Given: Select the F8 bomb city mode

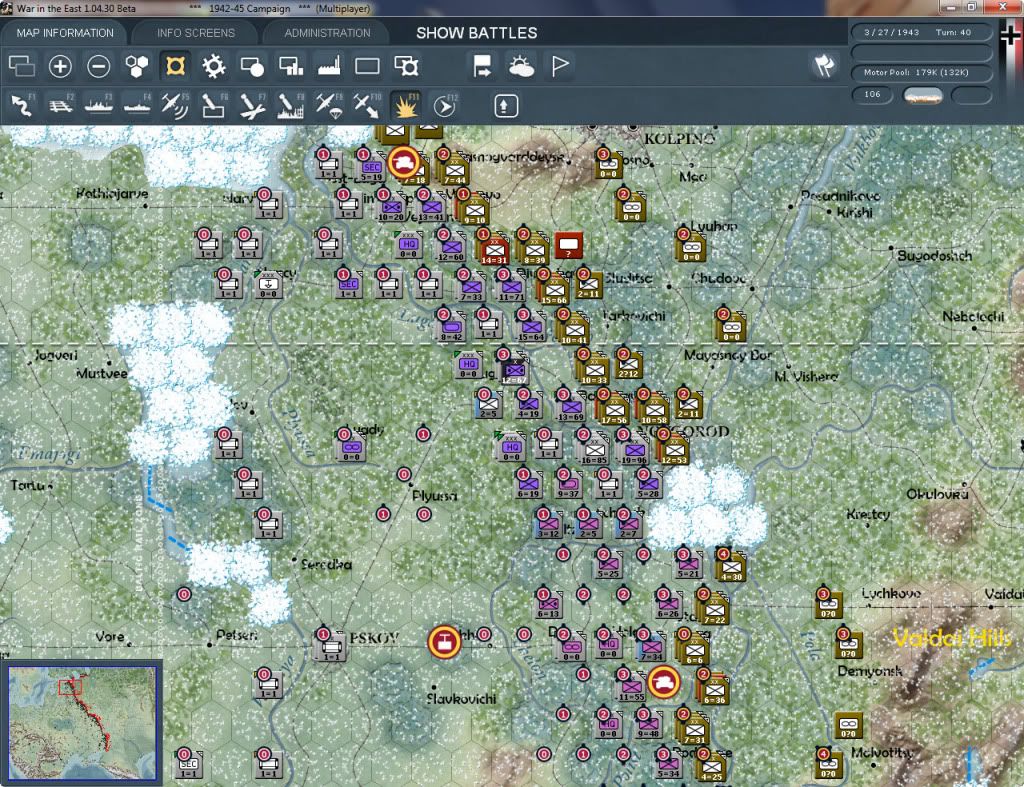Looking at the screenshot, I should pos(291,106).
